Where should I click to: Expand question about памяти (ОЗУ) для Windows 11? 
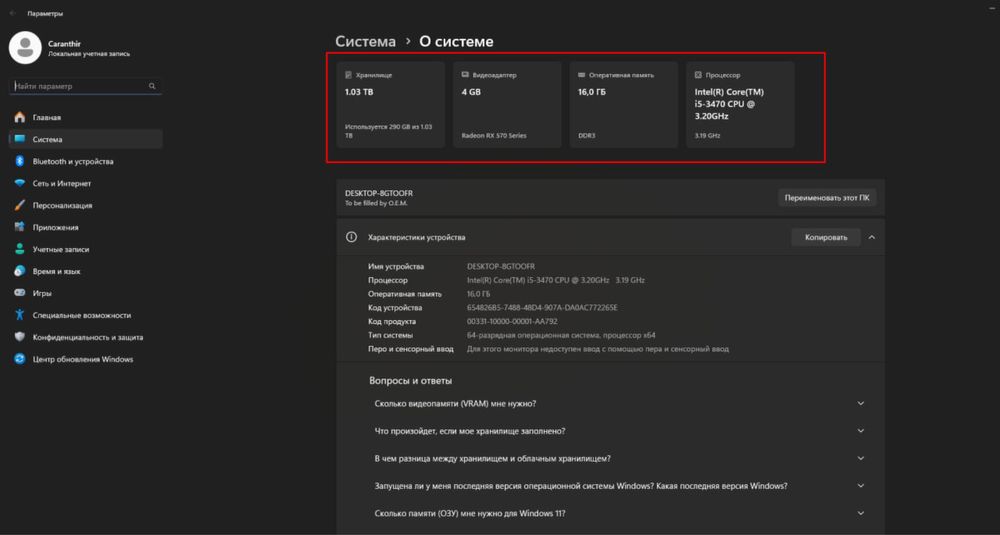coord(861,513)
